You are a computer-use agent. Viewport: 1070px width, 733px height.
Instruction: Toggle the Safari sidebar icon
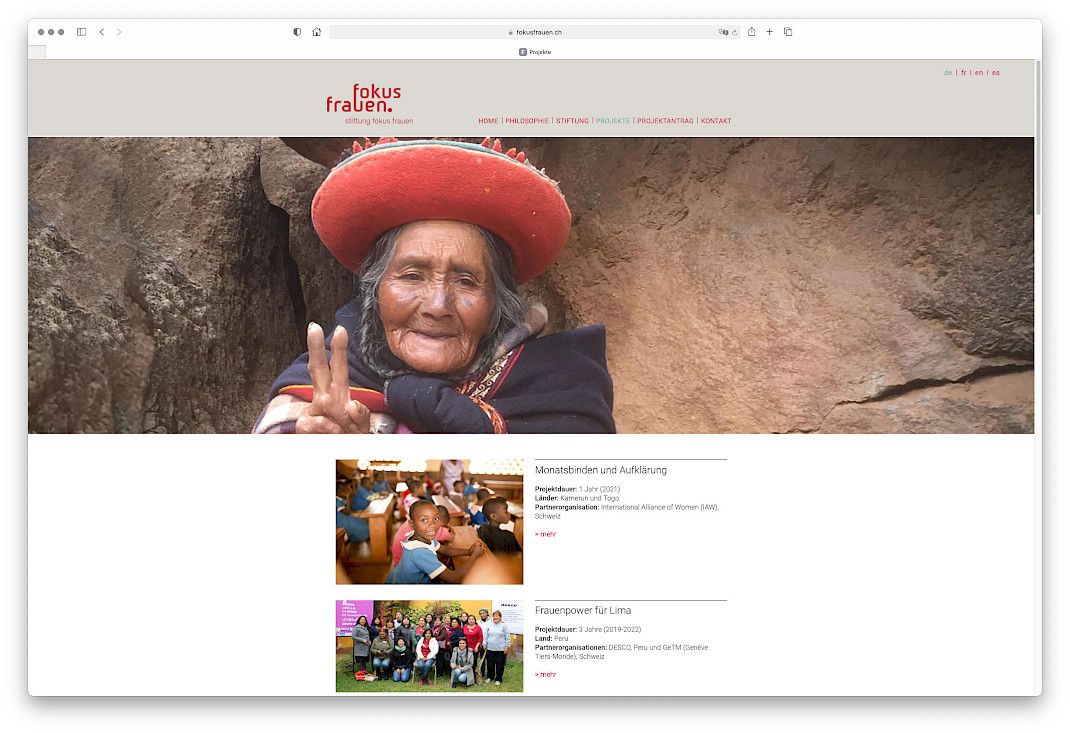coord(81,32)
